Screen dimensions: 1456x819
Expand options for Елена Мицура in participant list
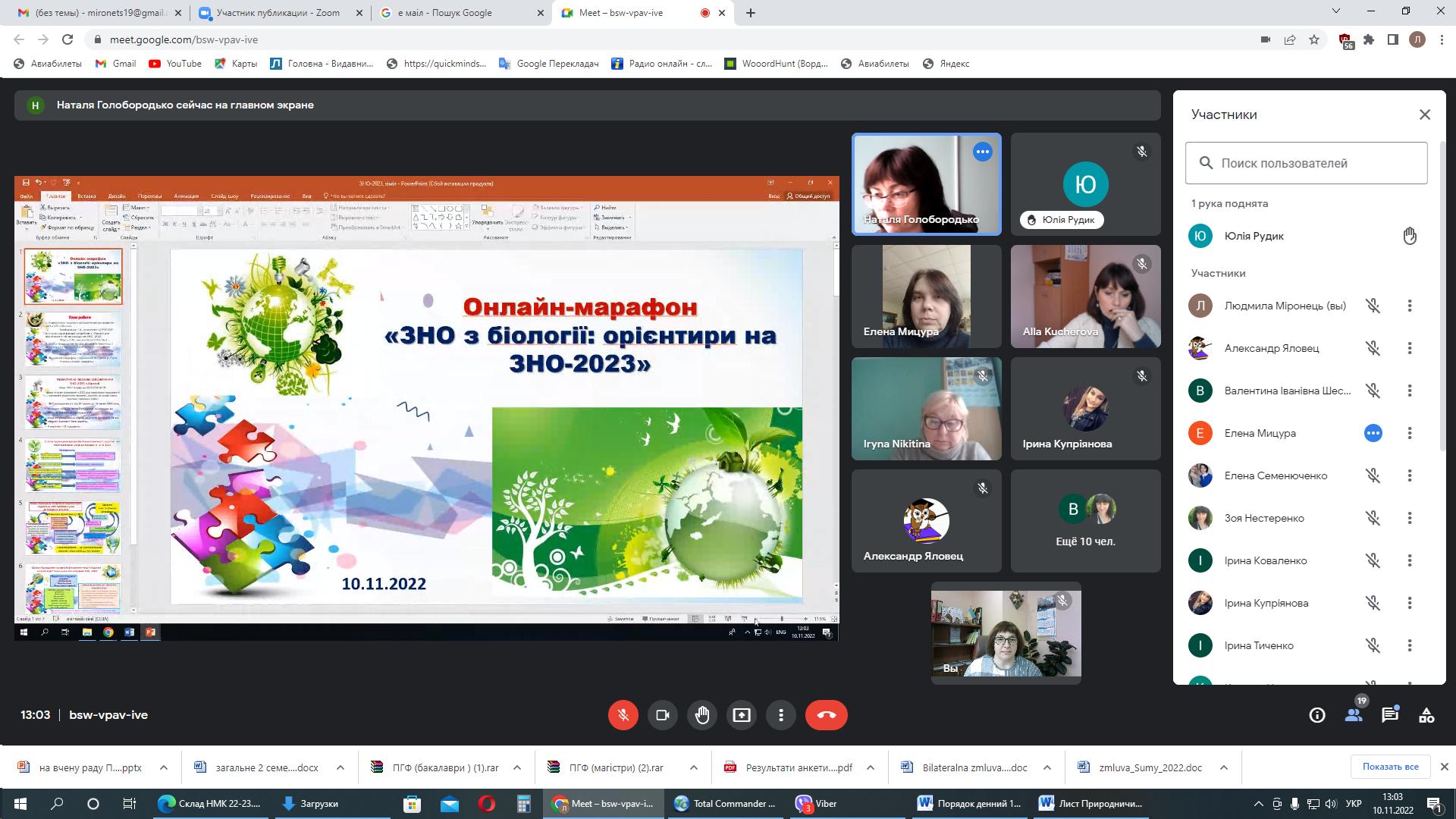click(x=1410, y=433)
